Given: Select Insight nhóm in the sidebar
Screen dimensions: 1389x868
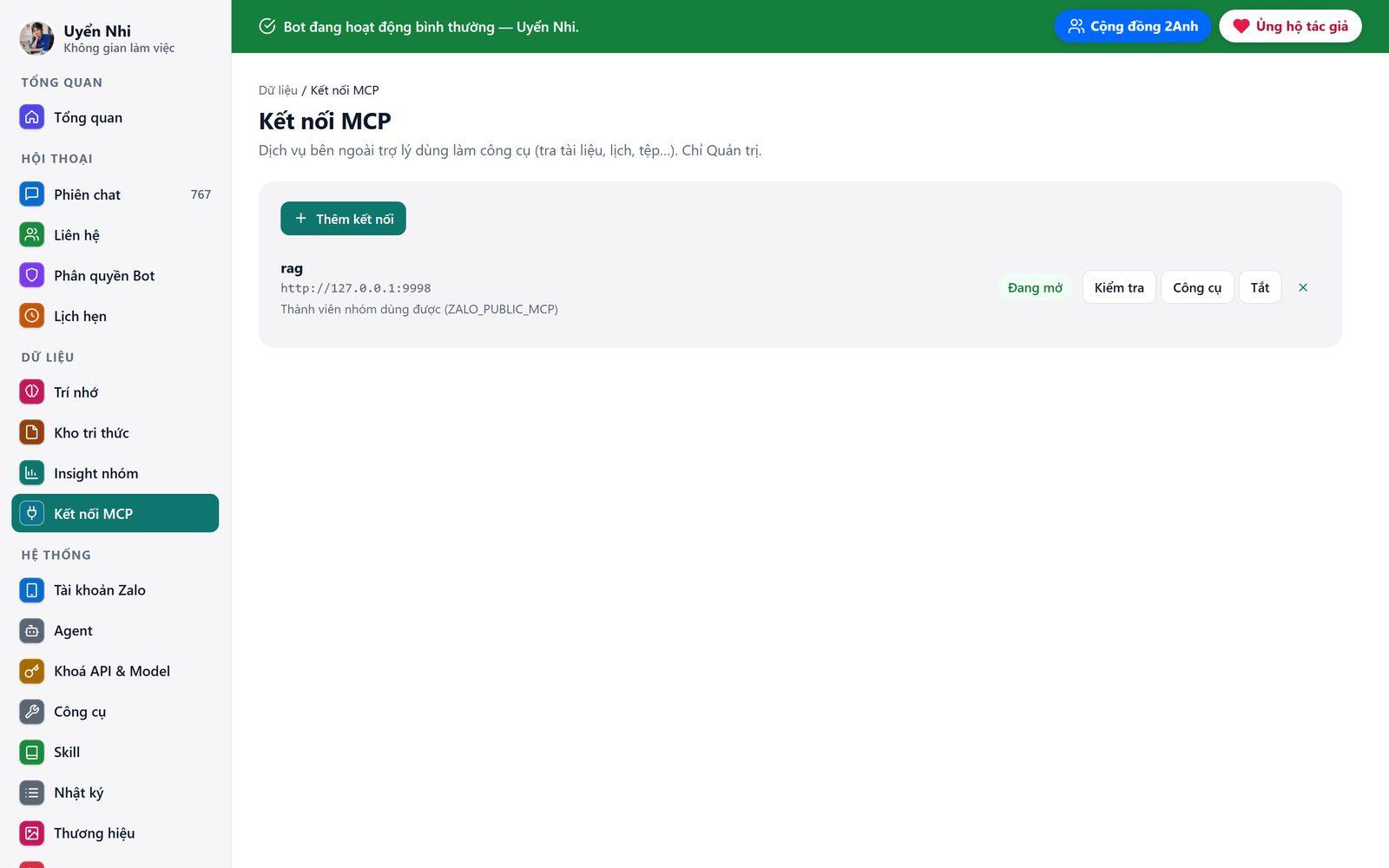Looking at the screenshot, I should click(115, 473).
